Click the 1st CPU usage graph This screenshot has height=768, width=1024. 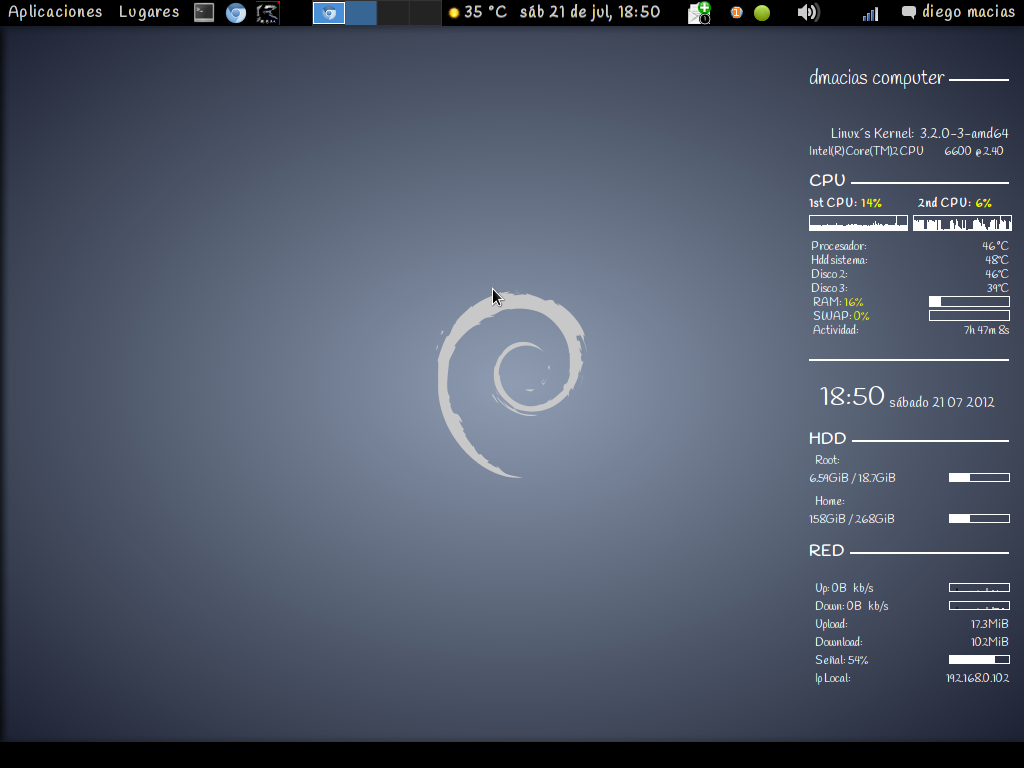pyautogui.click(x=858, y=223)
